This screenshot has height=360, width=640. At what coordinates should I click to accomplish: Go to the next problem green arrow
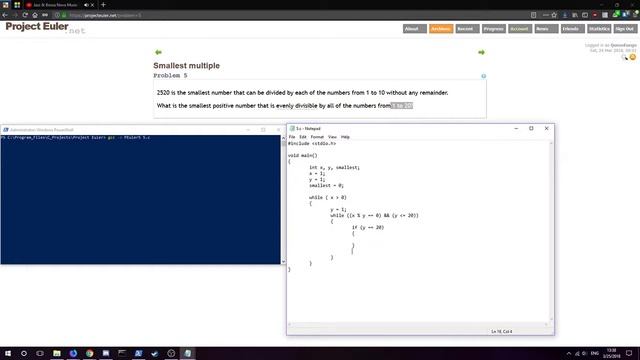(481, 52)
